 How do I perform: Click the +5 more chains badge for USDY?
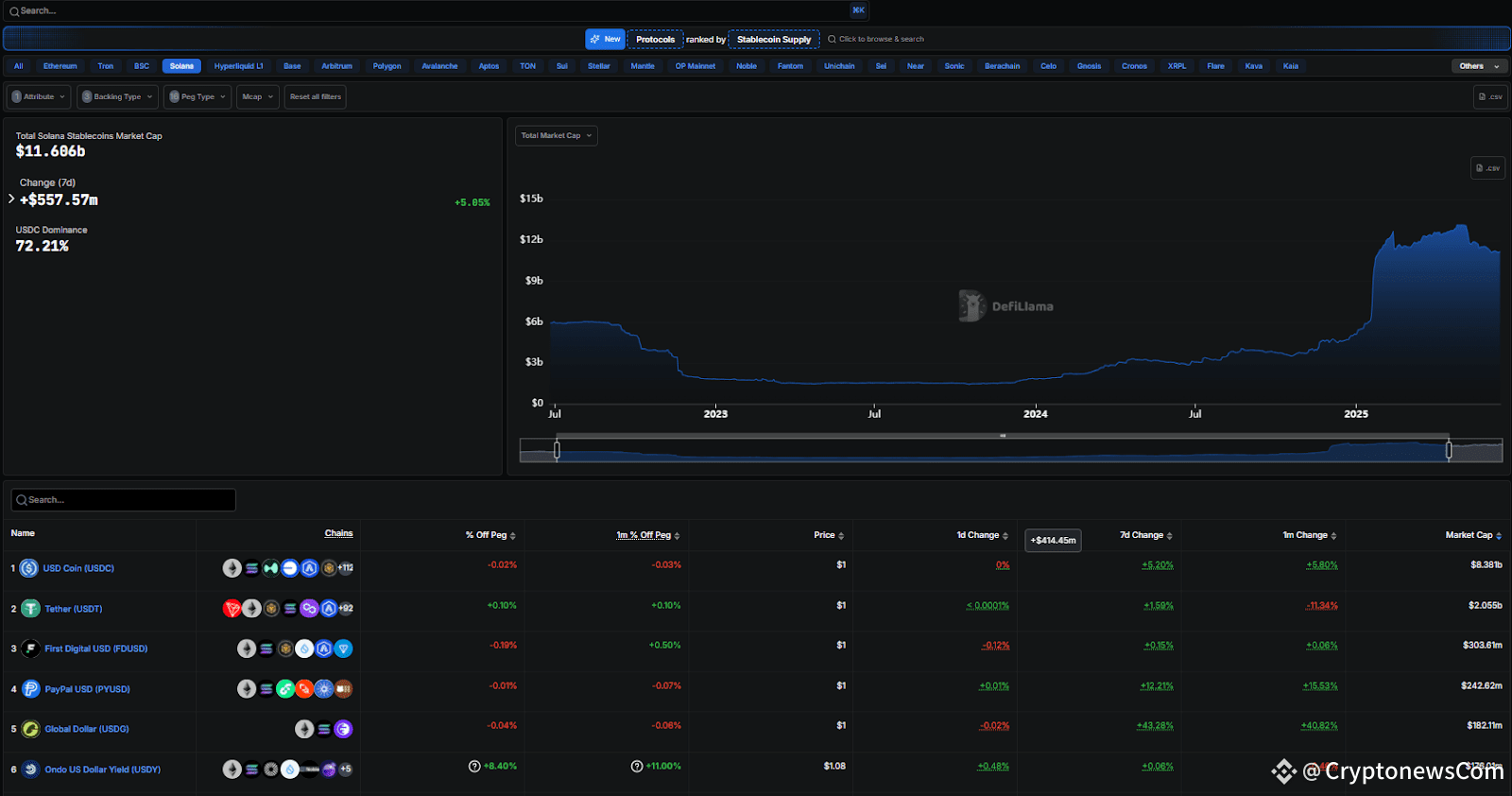(346, 770)
